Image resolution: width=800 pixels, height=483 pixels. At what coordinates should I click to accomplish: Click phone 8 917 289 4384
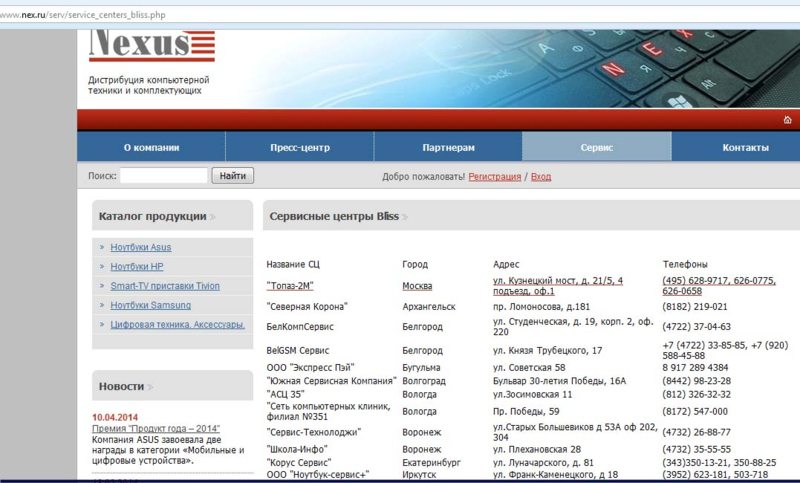695,367
